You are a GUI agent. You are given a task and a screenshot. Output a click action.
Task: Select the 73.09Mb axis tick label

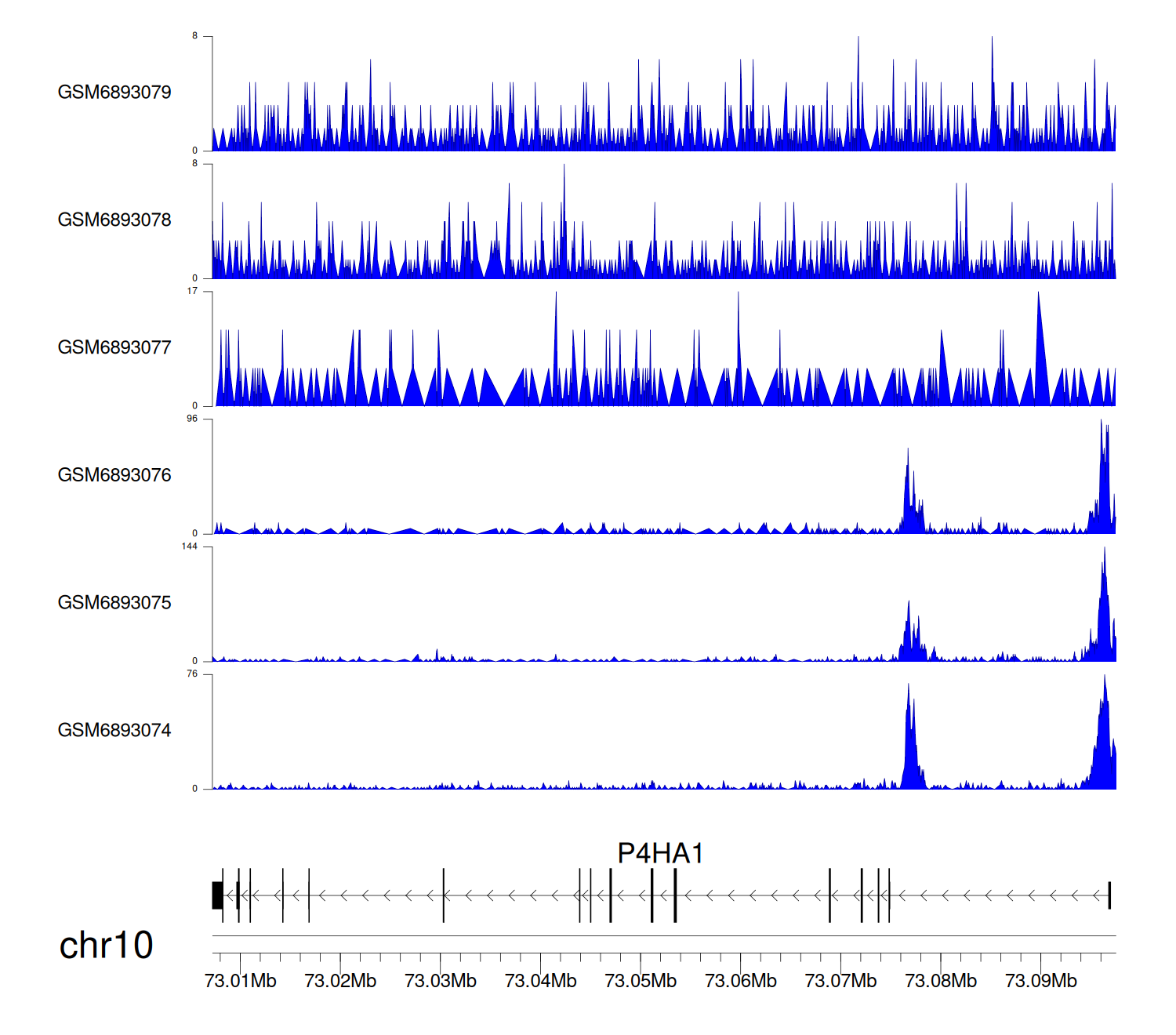click(1041, 981)
